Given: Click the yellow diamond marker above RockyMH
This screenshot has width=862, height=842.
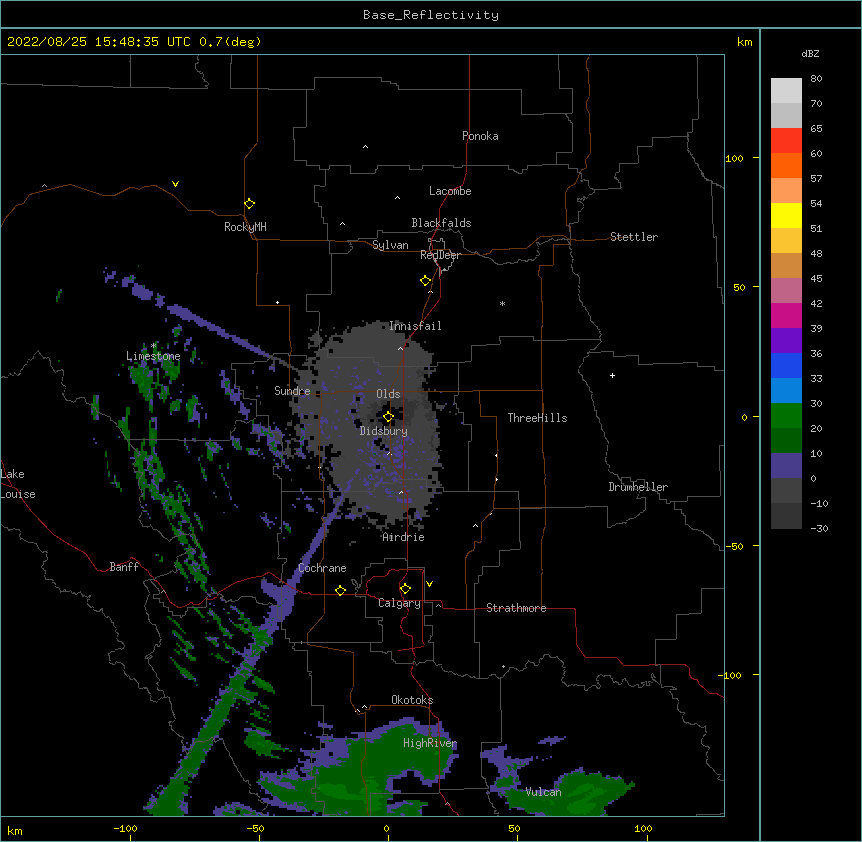Looking at the screenshot, I should pyautogui.click(x=249, y=204).
